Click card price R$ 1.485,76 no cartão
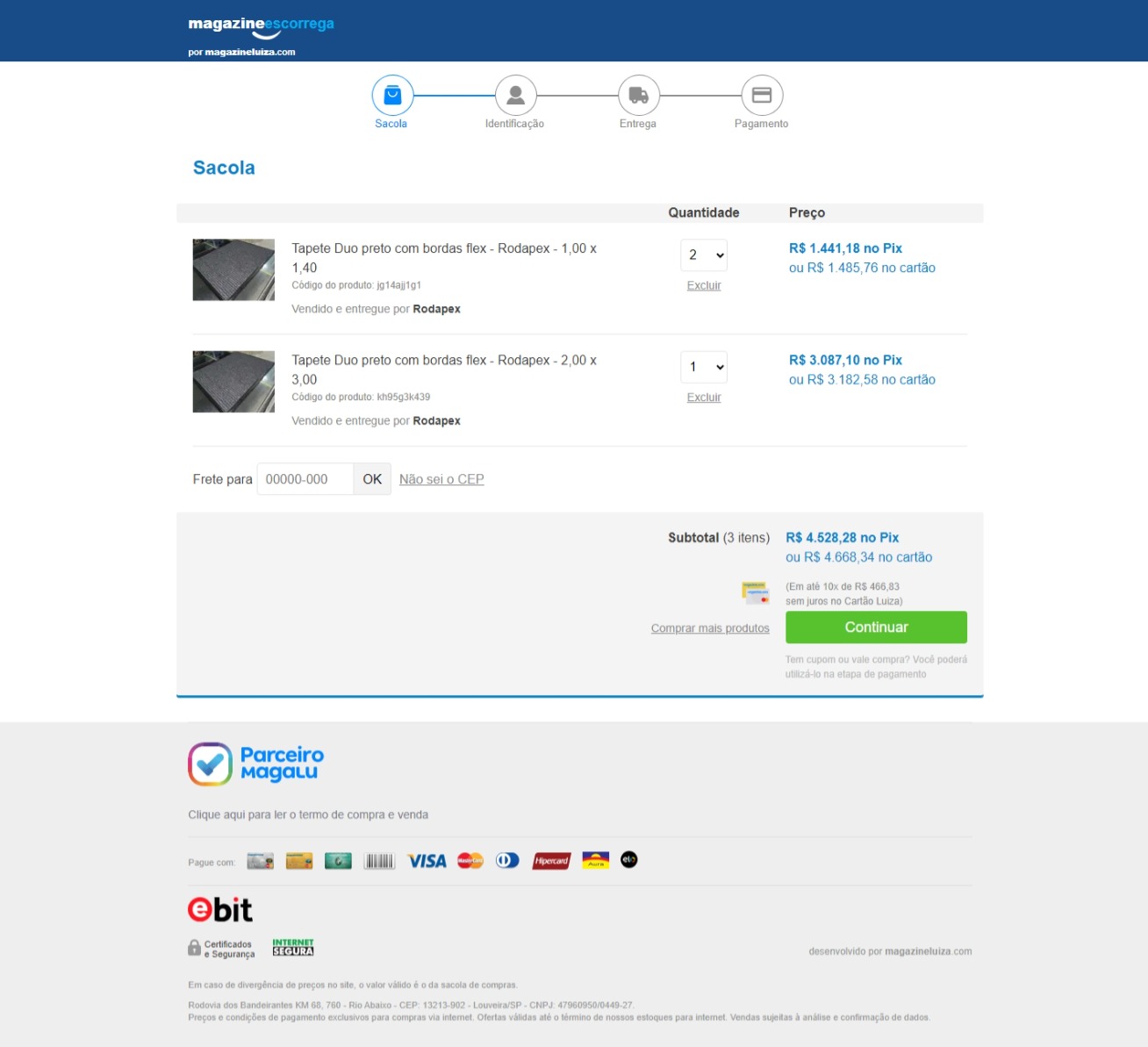The width and height of the screenshot is (1148, 1047). [x=862, y=268]
